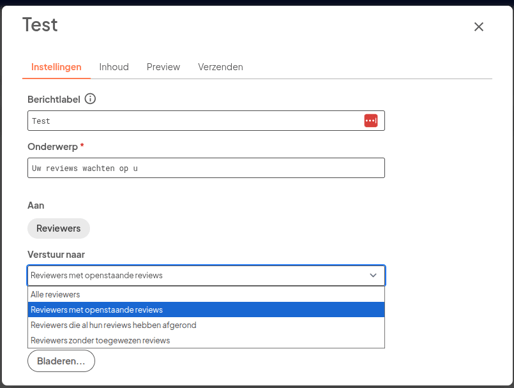Select 'Reviewers die al hun reviews hebben afgerond'
The image size is (514, 388).
[x=206, y=325]
